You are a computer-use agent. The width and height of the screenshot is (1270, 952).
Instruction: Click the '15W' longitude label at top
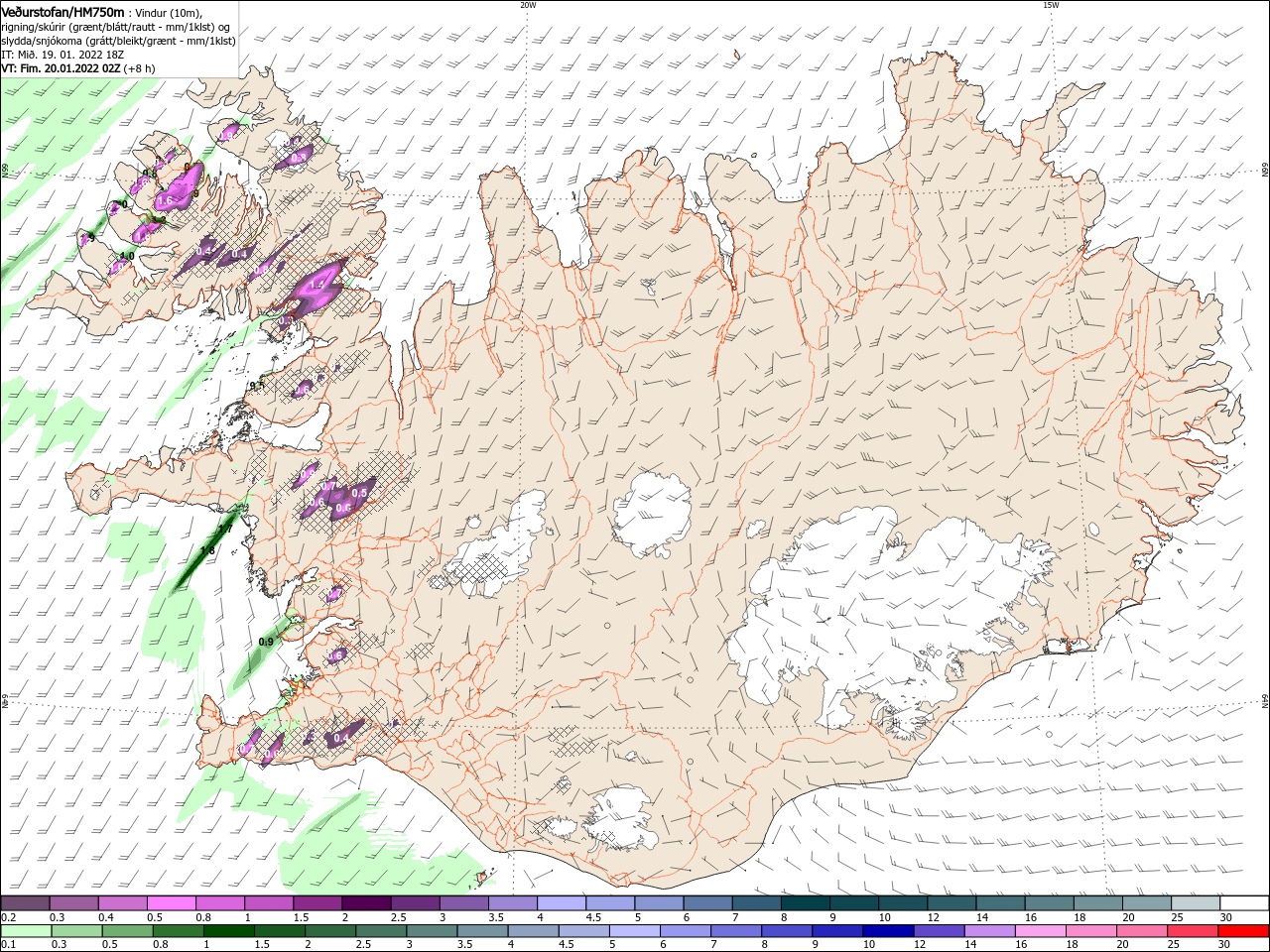tap(1051, 5)
